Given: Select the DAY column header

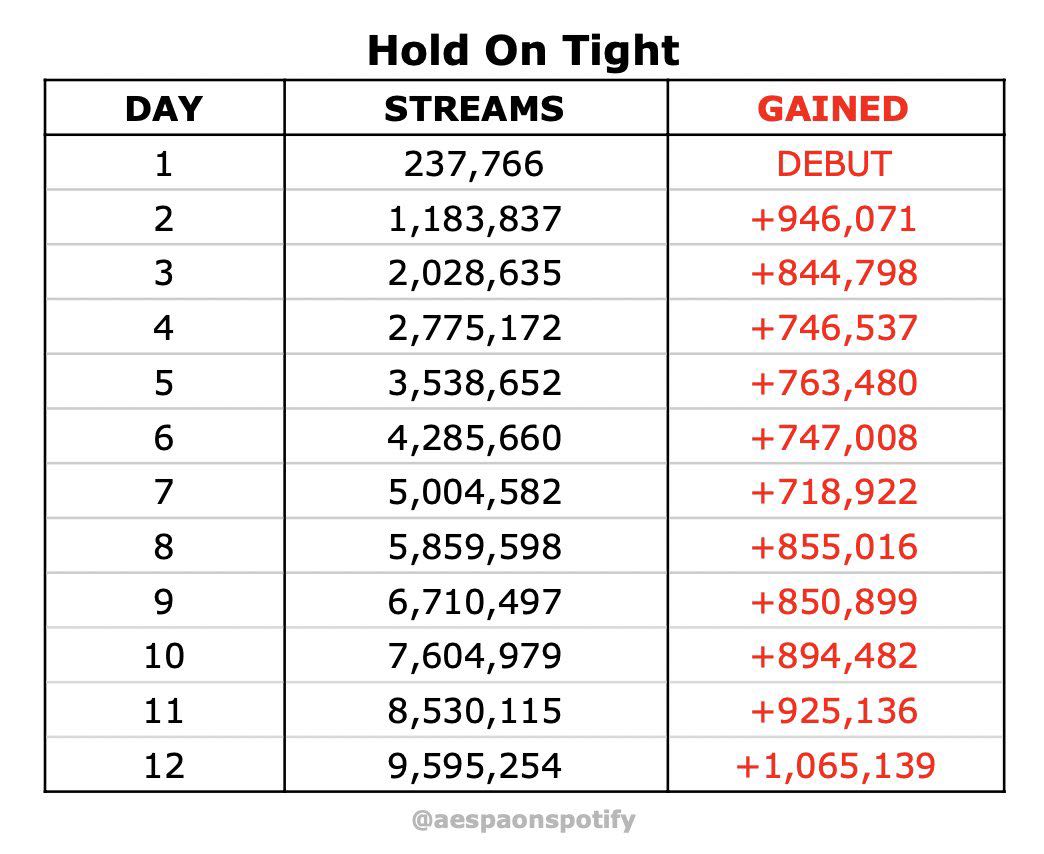Looking at the screenshot, I should point(164,109).
